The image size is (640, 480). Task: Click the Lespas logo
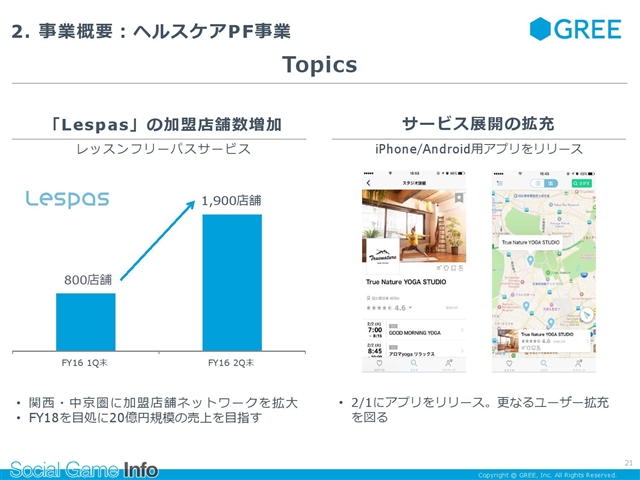click(x=68, y=200)
